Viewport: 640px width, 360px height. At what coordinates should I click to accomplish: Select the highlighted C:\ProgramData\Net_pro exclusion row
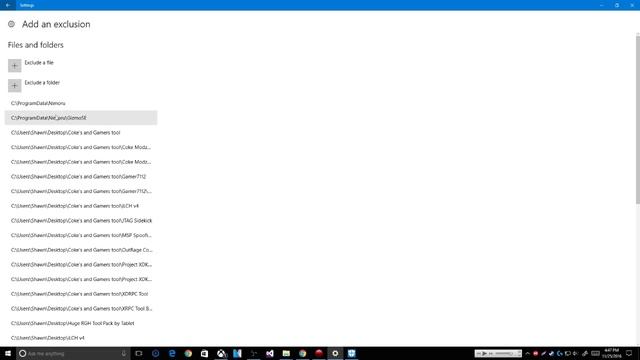pyautogui.click(x=81, y=118)
